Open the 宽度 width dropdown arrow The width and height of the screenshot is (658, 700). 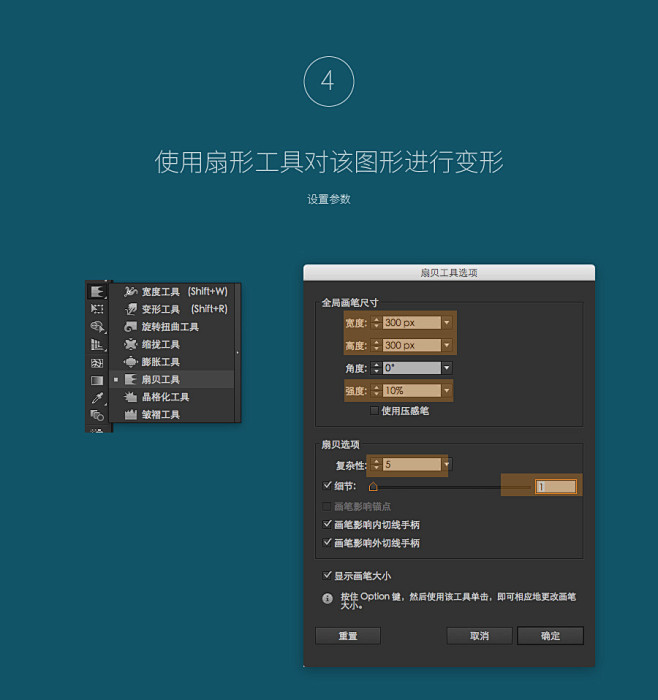click(x=447, y=323)
